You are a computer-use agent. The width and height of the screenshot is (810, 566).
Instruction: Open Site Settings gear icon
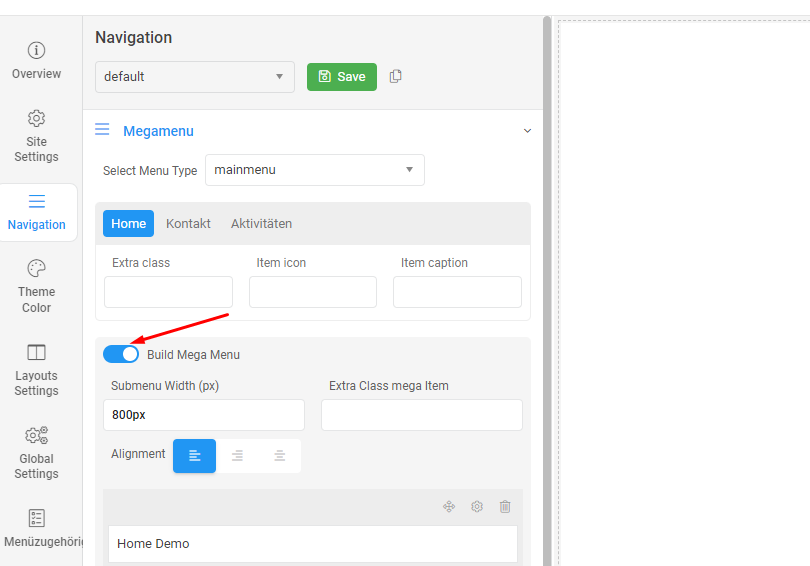[x=36, y=118]
